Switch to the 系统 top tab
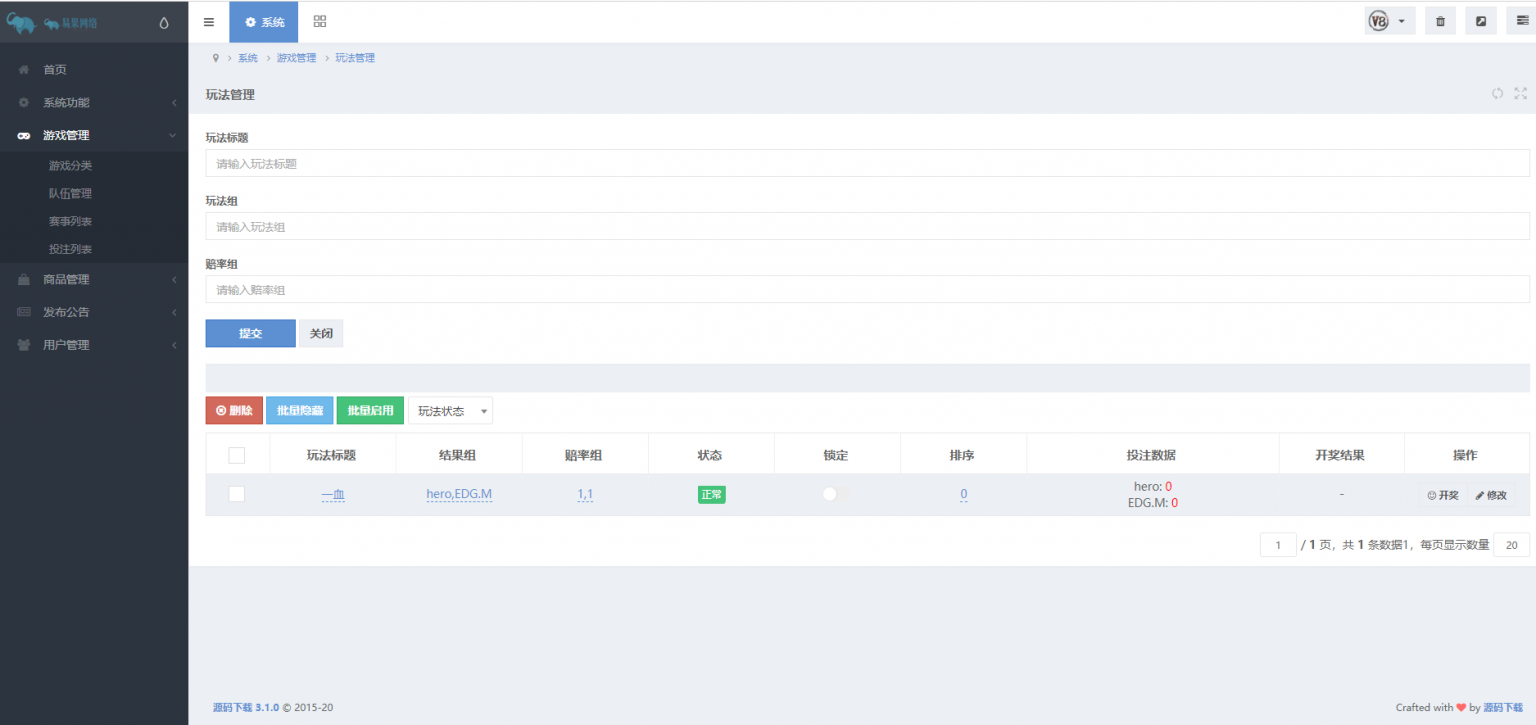The width and height of the screenshot is (1536, 725). (x=264, y=22)
